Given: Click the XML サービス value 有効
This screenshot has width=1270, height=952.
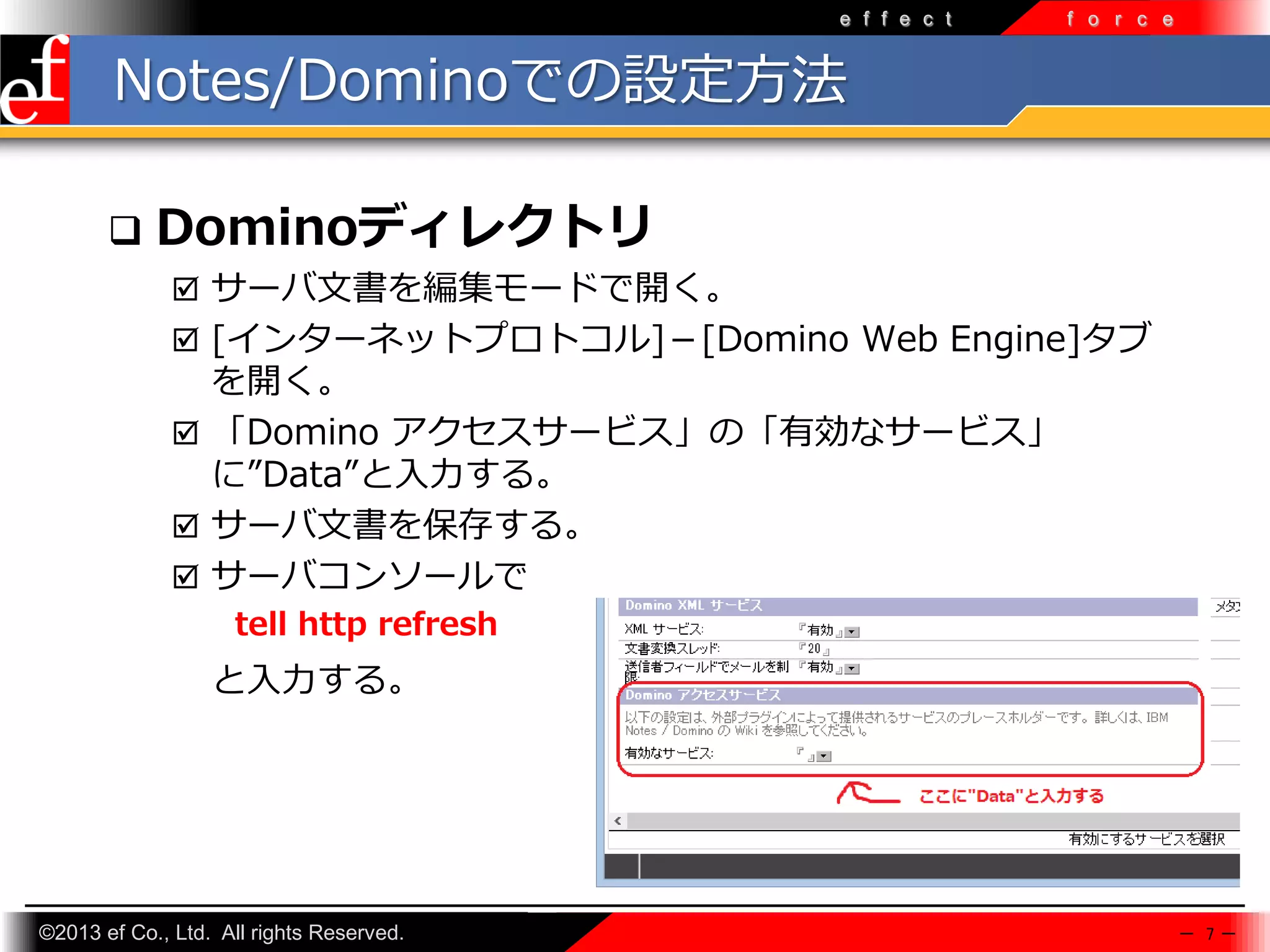Looking at the screenshot, I should tap(820, 630).
